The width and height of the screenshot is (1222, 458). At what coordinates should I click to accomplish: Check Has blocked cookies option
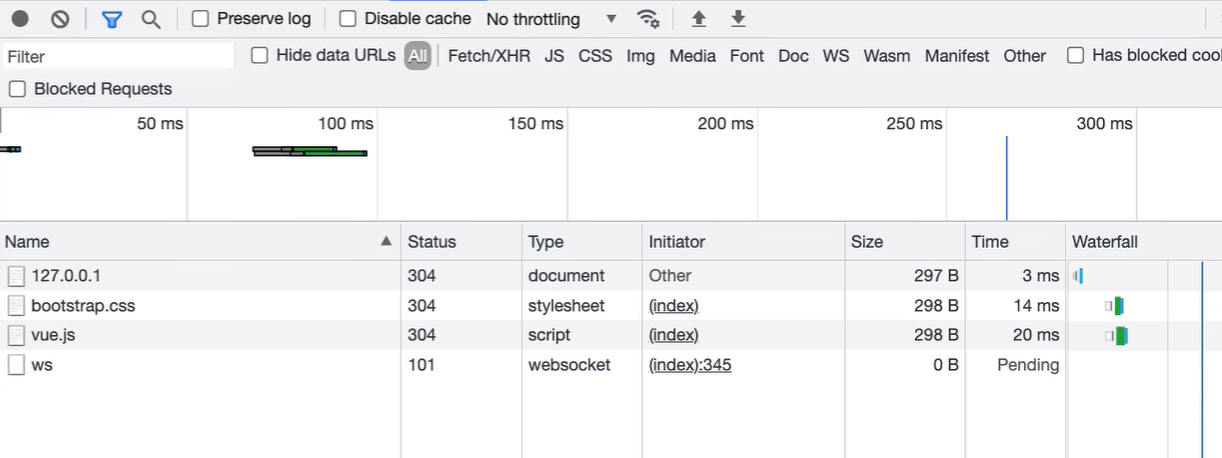point(1075,56)
